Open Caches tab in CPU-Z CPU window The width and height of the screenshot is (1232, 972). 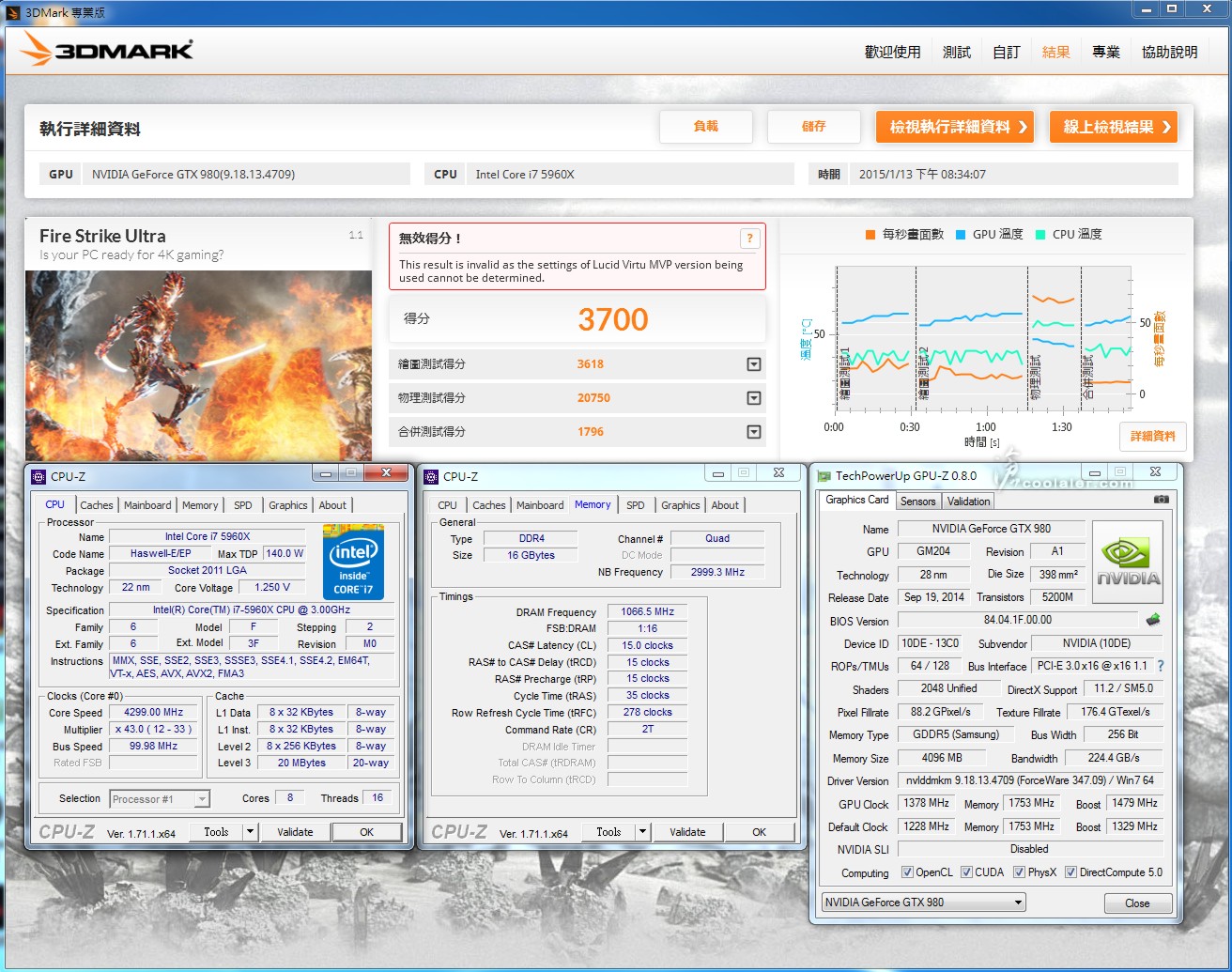pyautogui.click(x=97, y=505)
